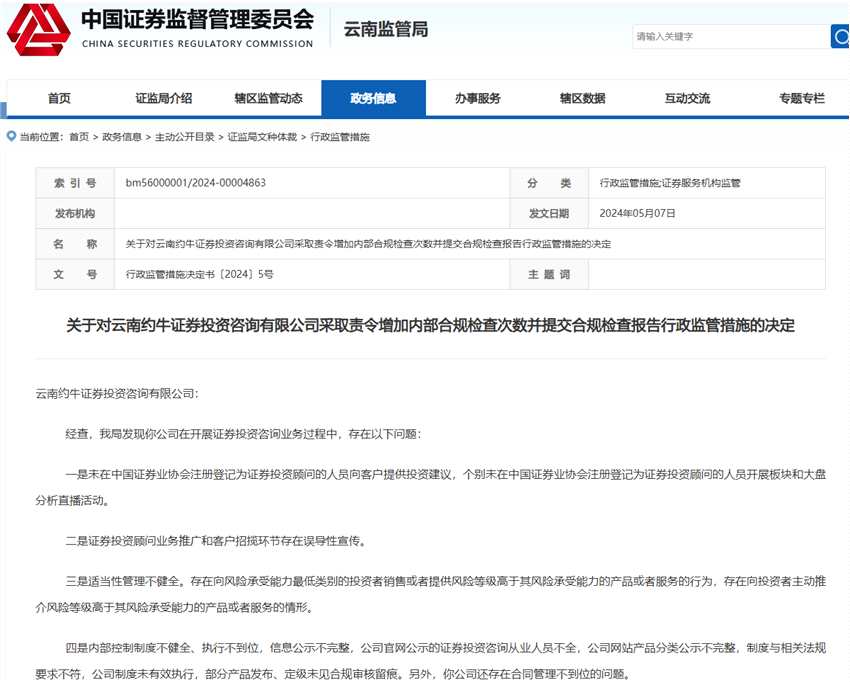
Task: Click the salutation 云南约牛证券投资咨询有限公司:
Action: tap(117, 394)
